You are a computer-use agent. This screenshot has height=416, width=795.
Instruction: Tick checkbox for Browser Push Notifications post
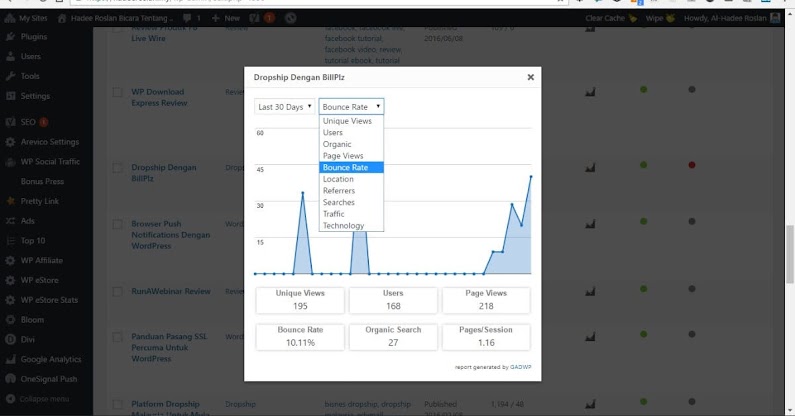pos(118,224)
